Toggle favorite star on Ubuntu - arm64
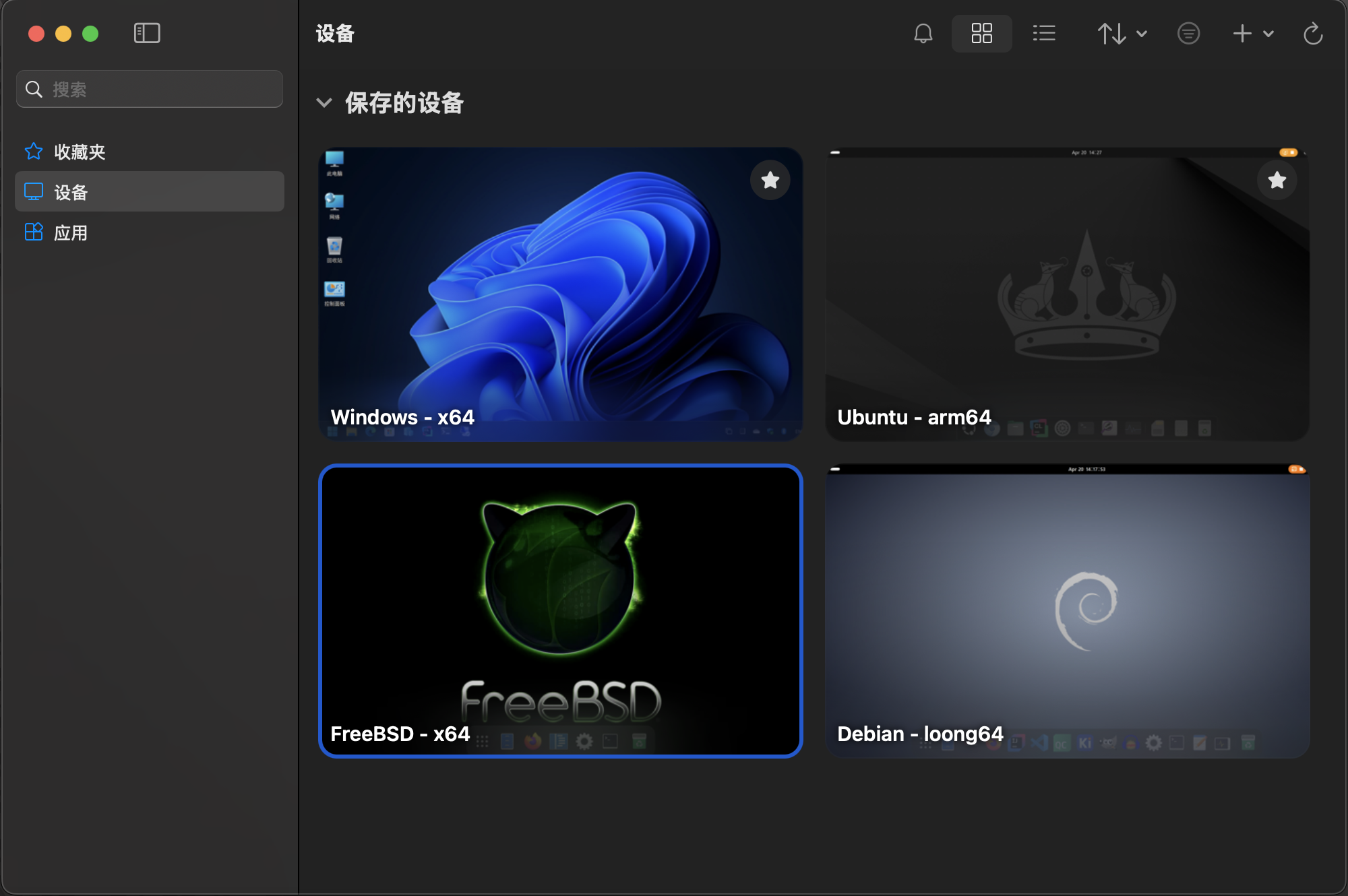This screenshot has width=1348, height=896. click(x=1277, y=180)
